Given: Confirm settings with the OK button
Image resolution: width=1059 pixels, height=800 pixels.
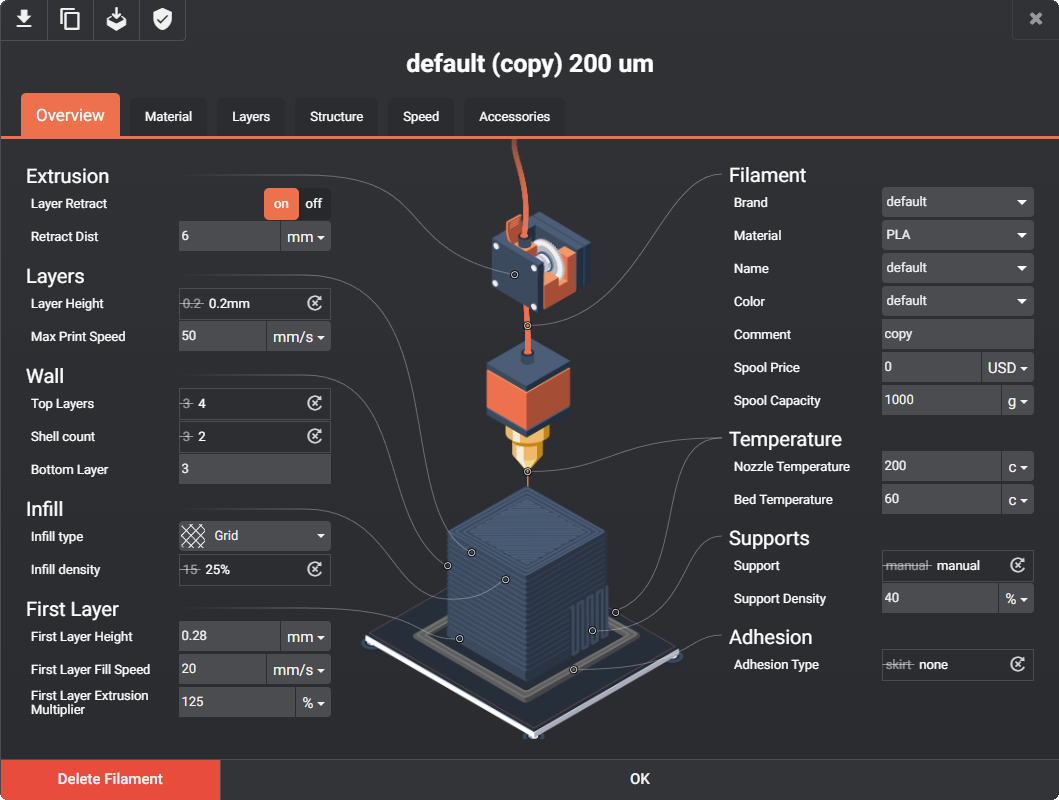Looking at the screenshot, I should point(640,779).
